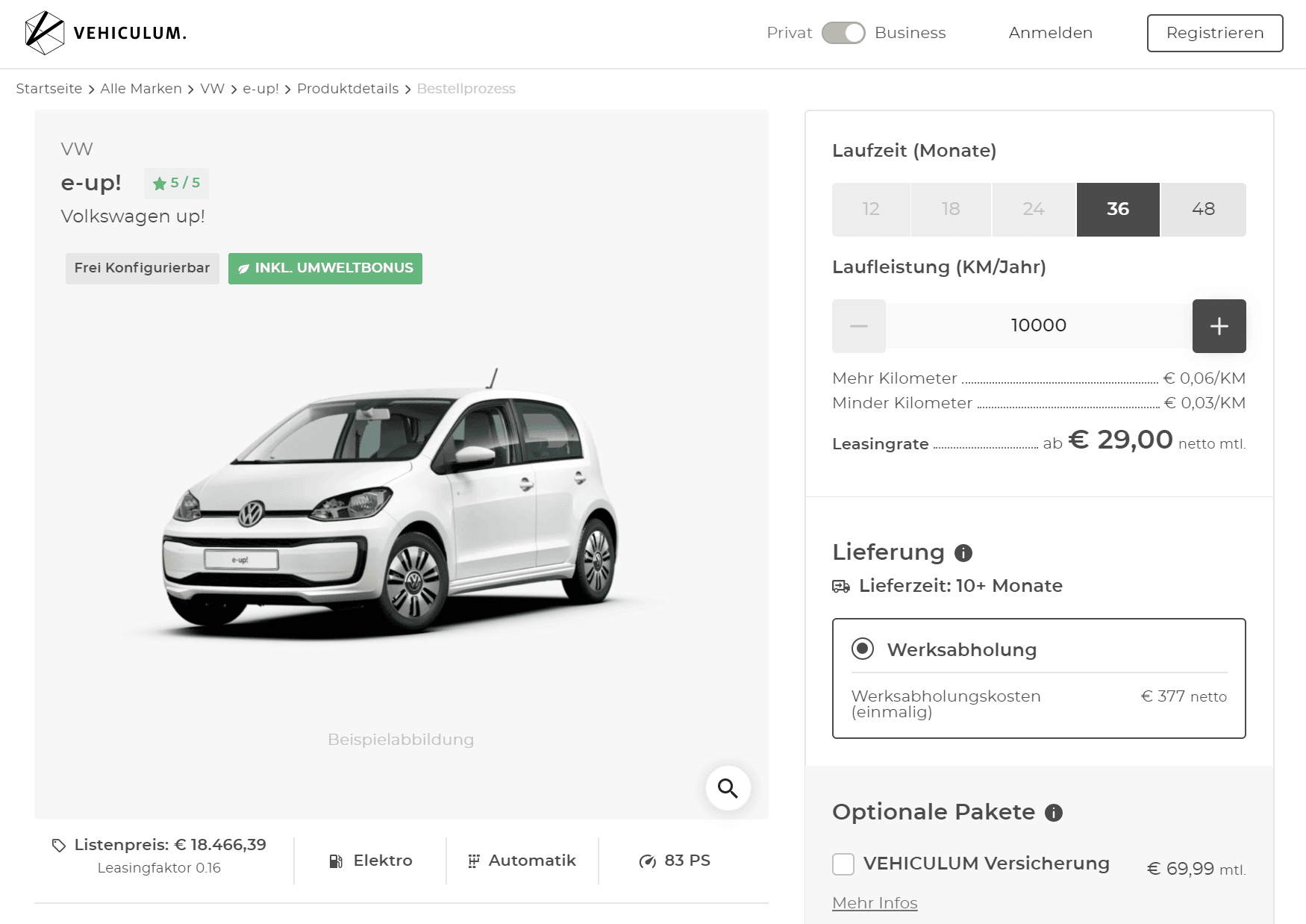Click the Registrieren button
This screenshot has height=924, width=1306.
click(1215, 33)
